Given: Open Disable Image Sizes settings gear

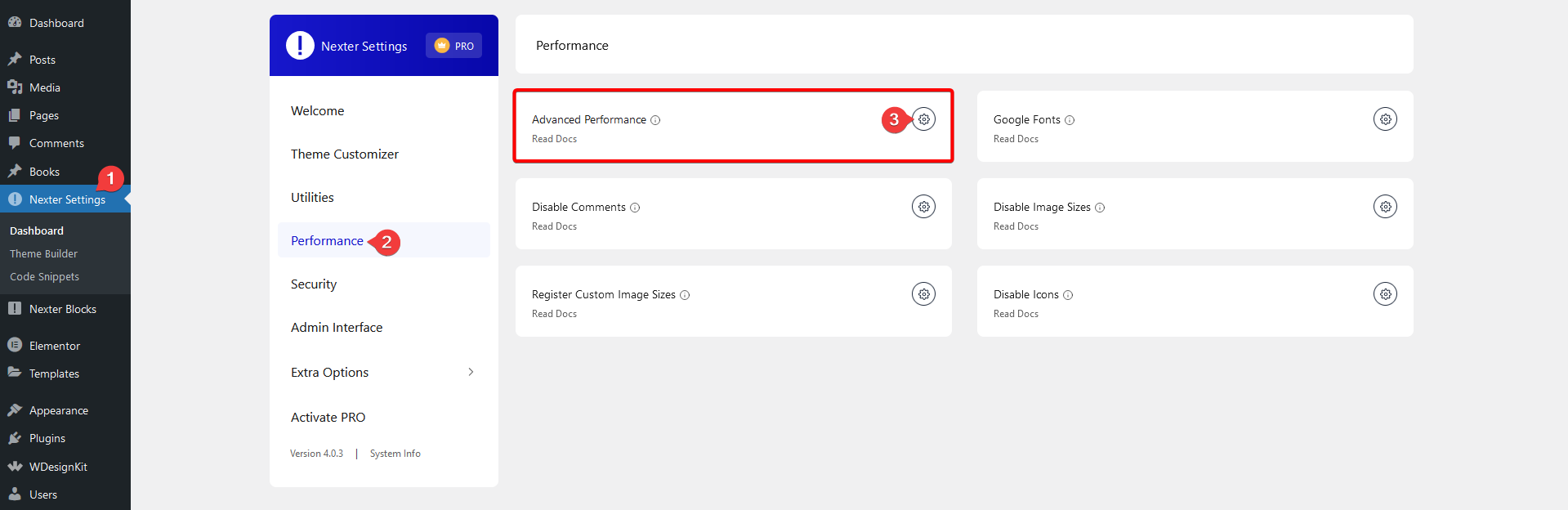Looking at the screenshot, I should pos(1385,207).
